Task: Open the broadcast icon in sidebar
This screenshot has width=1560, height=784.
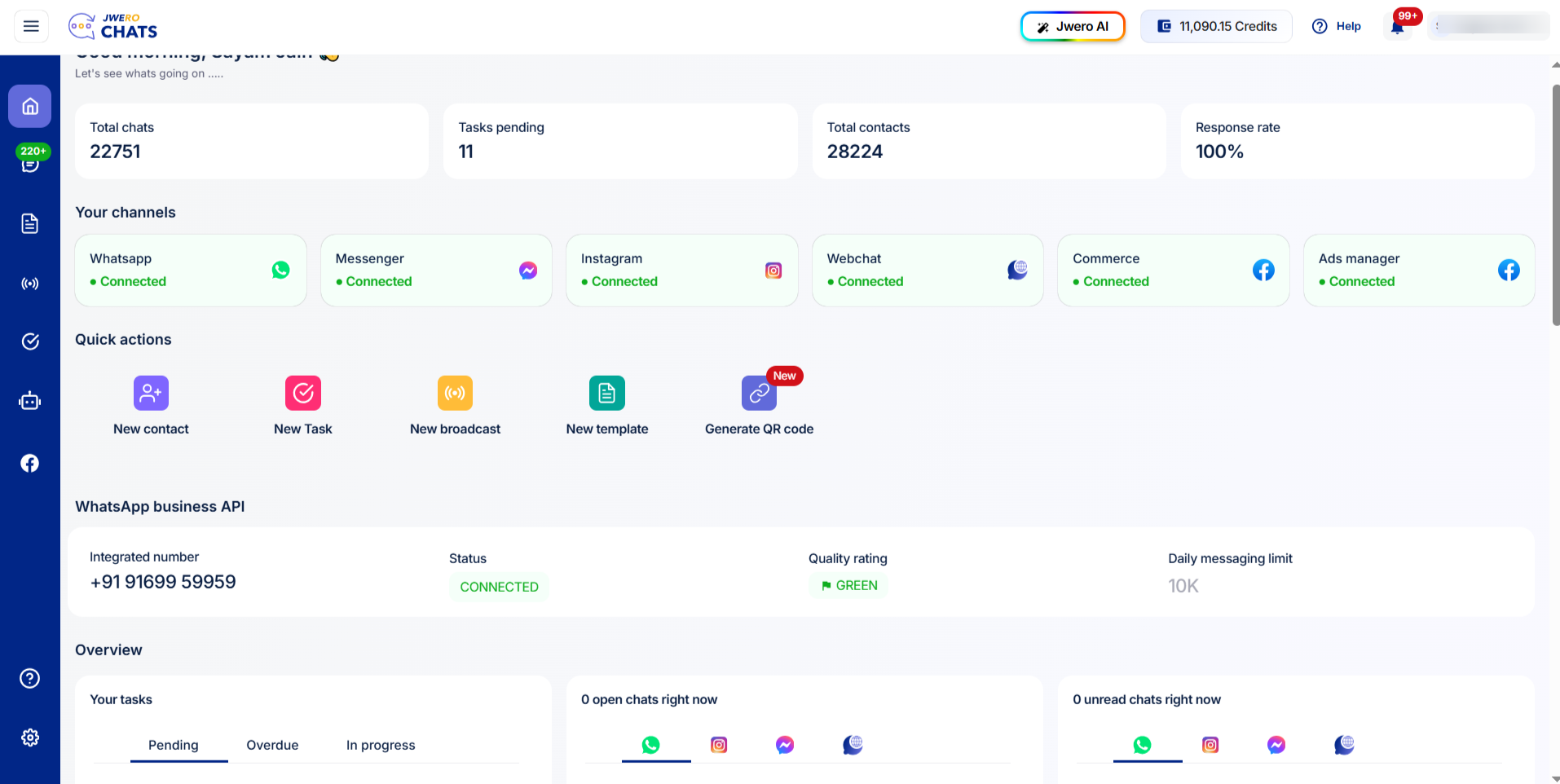Action: coord(30,284)
